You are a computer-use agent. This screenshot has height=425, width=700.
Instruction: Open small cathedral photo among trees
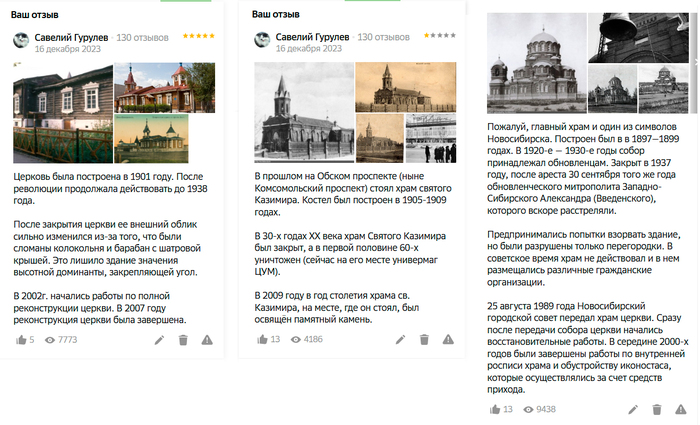pyautogui.click(x=612, y=89)
